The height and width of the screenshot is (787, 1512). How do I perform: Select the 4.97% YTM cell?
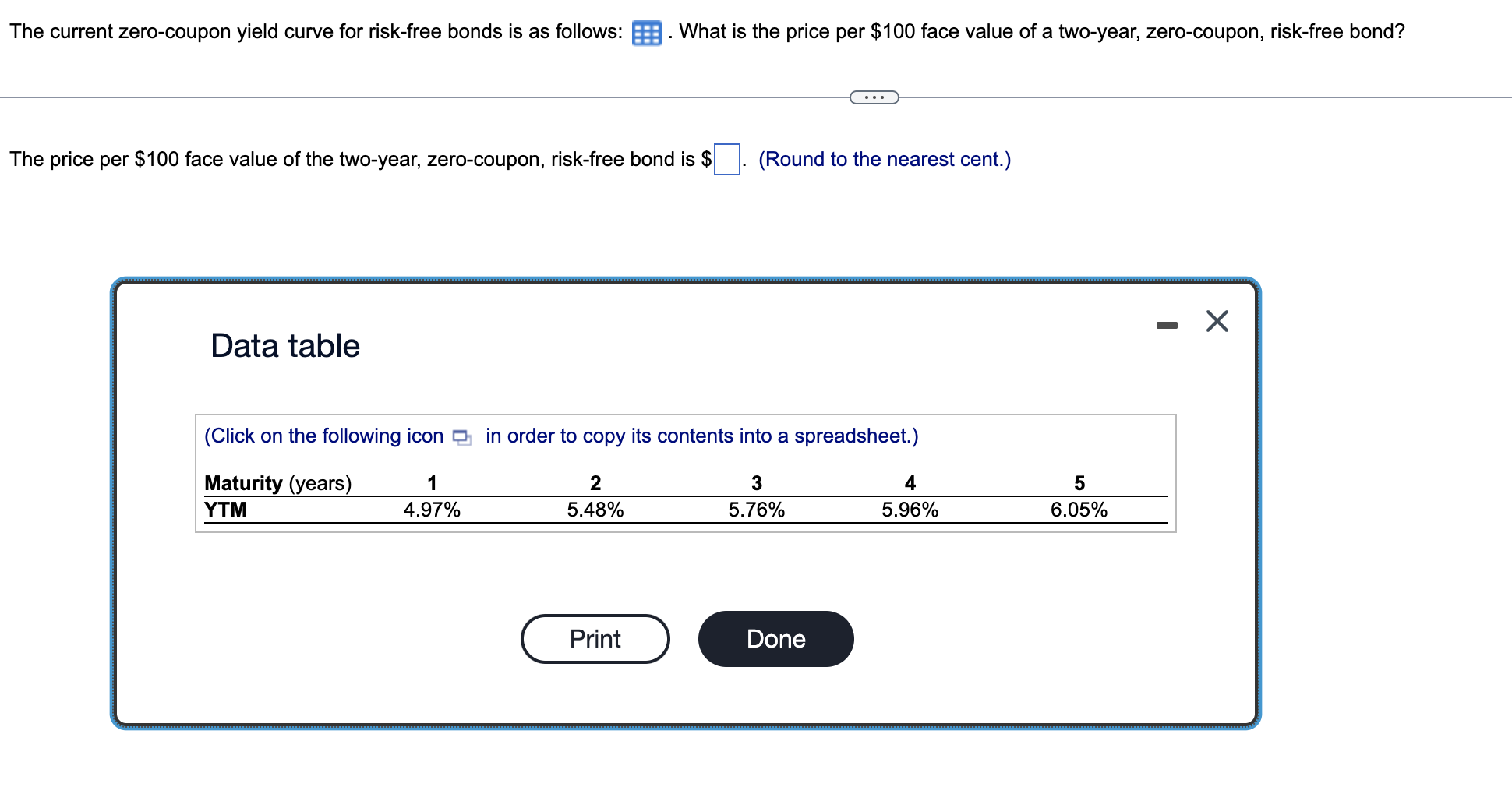pos(432,510)
